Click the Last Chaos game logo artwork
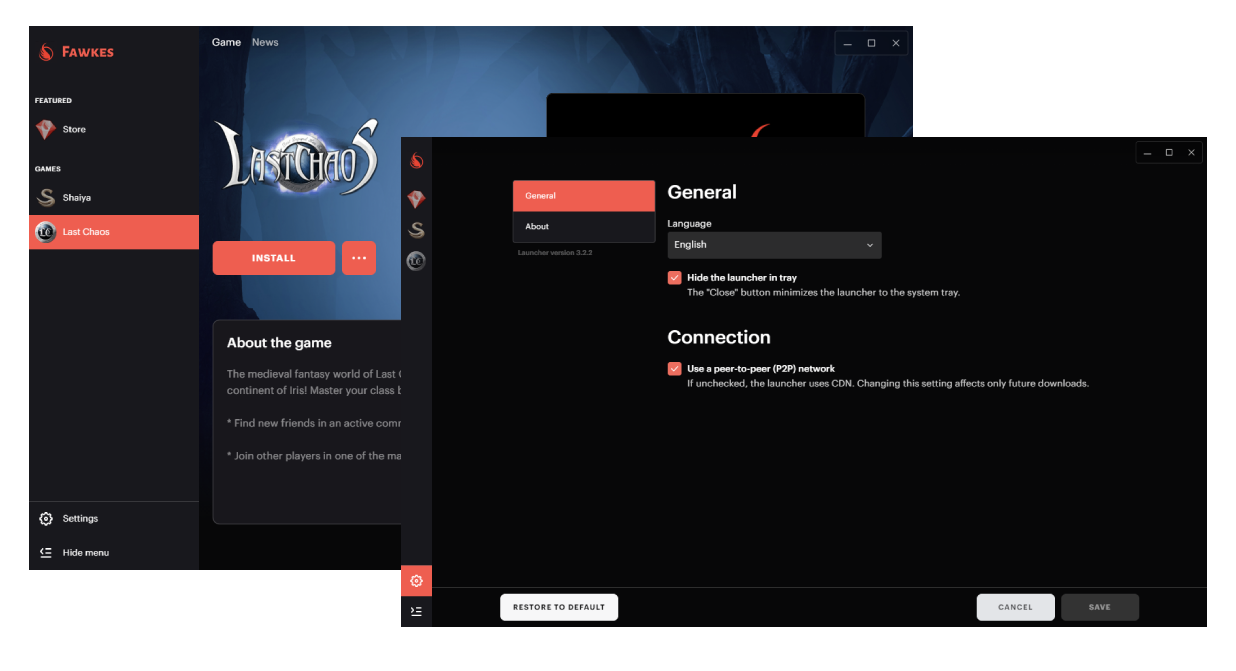 tap(298, 158)
